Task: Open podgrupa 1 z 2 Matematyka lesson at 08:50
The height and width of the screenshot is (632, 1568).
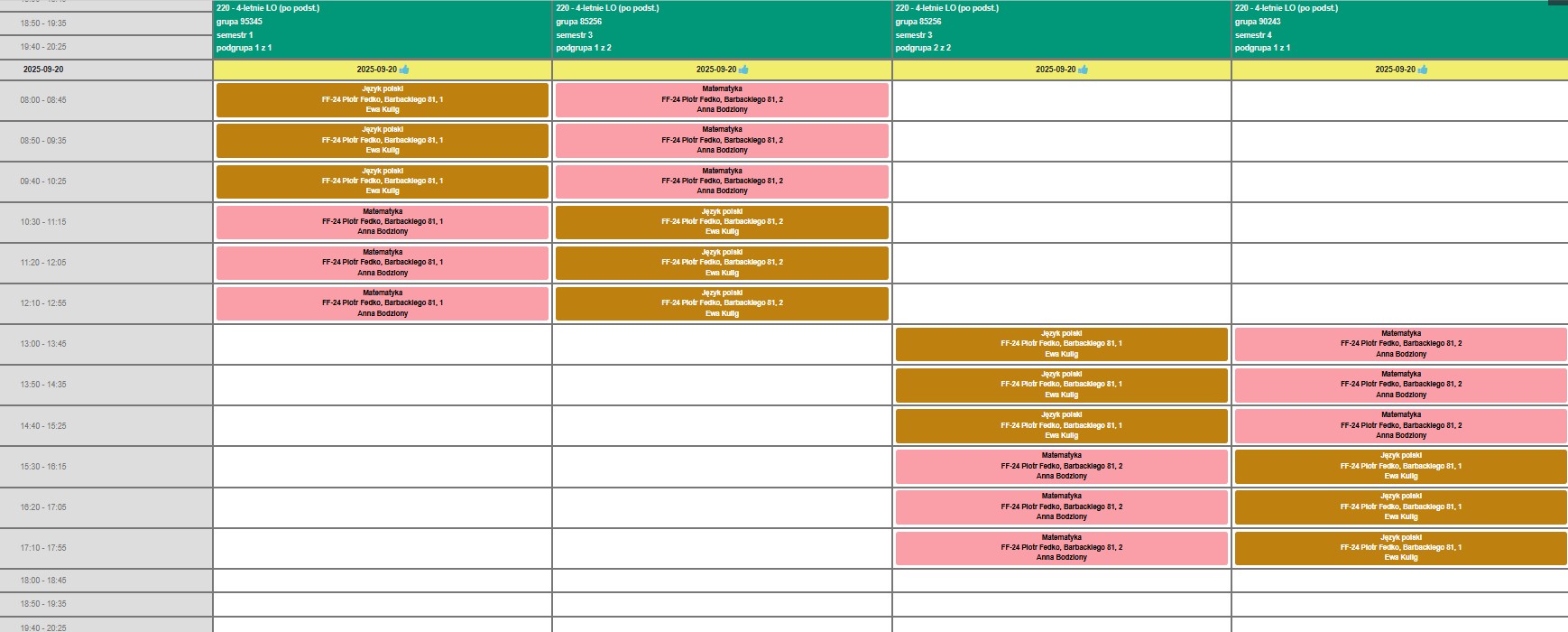Action: (x=722, y=141)
